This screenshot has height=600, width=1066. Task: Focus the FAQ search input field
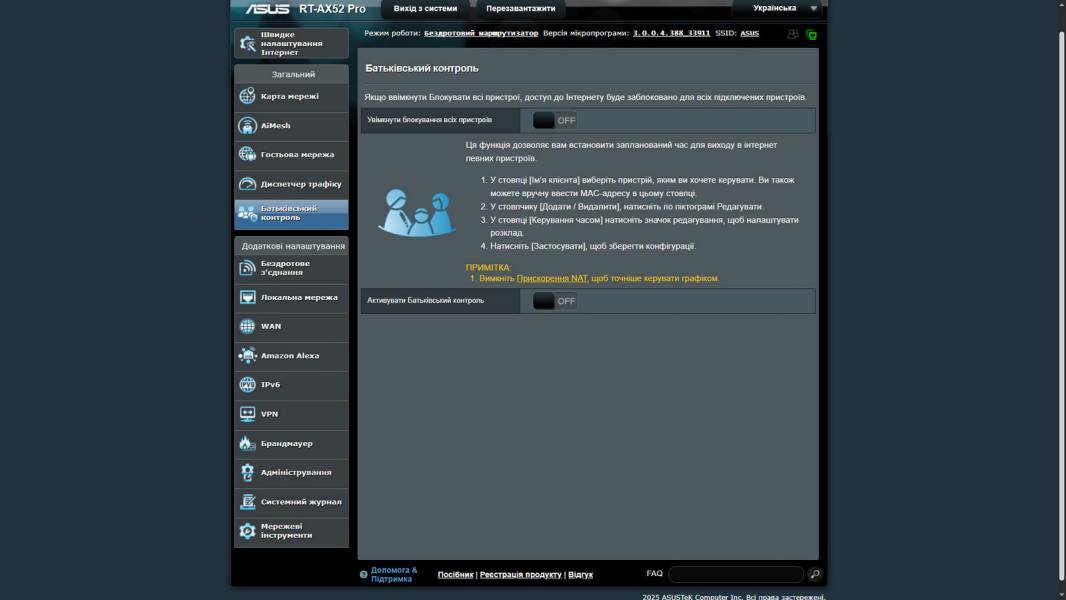coord(735,575)
